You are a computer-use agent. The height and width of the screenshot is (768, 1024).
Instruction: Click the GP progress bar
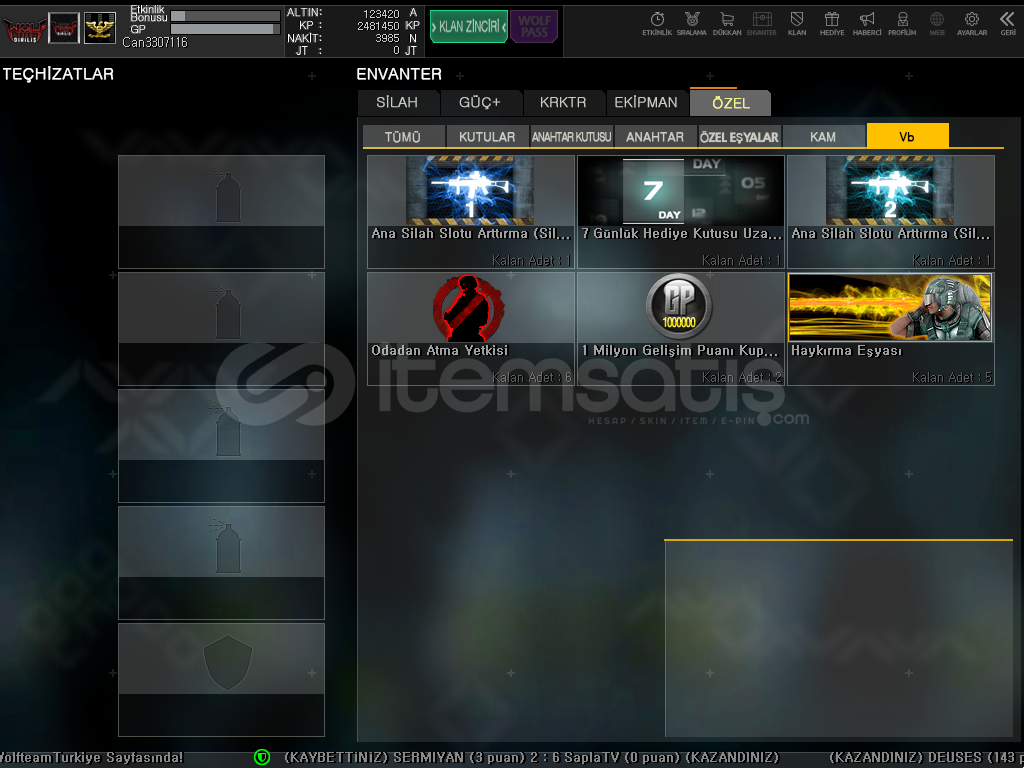[225, 29]
